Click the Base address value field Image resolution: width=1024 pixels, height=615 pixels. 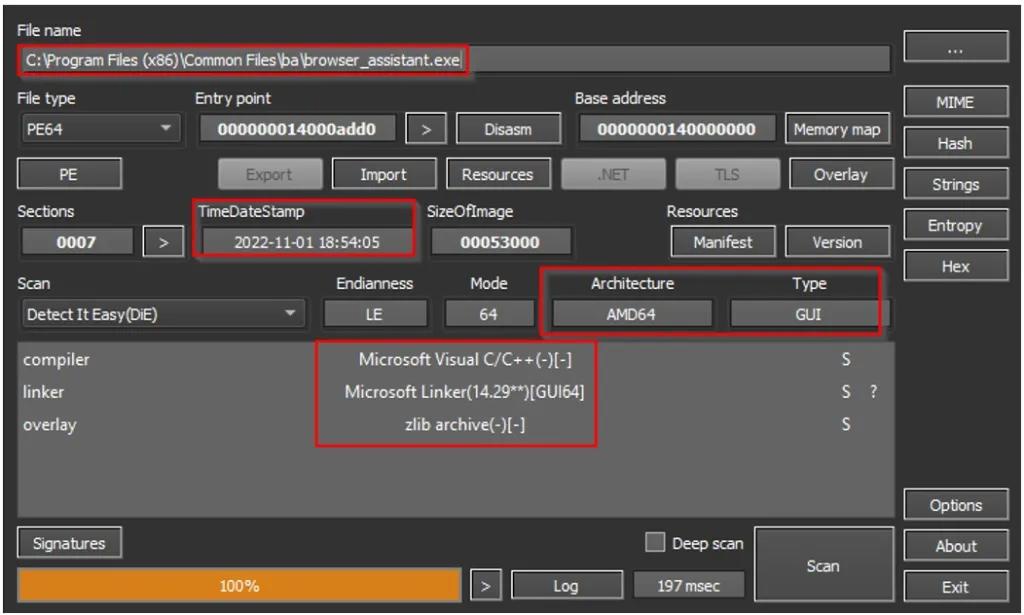point(677,129)
